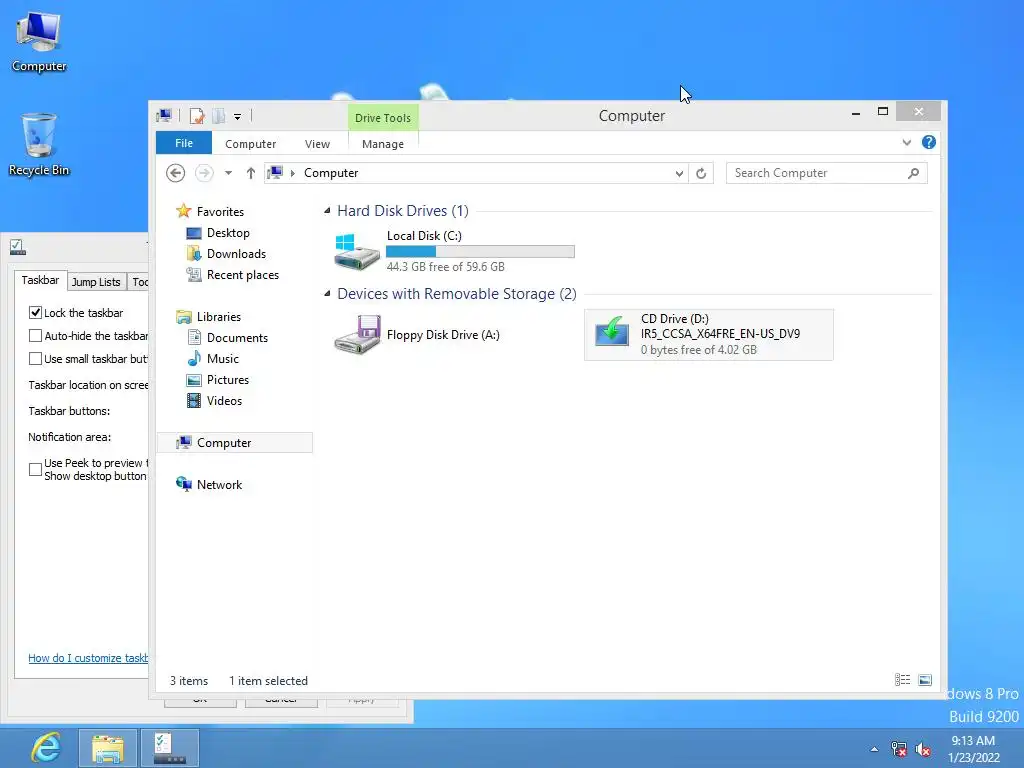Open the Recent locations dropdown arrow
Image resolution: width=1024 pixels, height=768 pixels.
(x=228, y=173)
